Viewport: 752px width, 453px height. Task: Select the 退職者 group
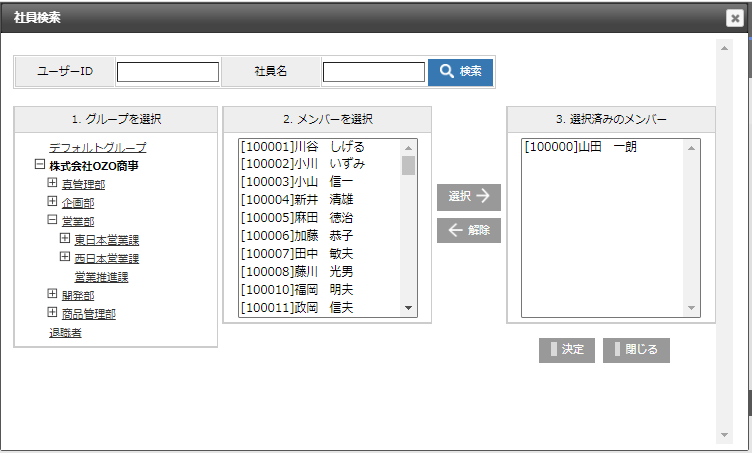click(65, 332)
